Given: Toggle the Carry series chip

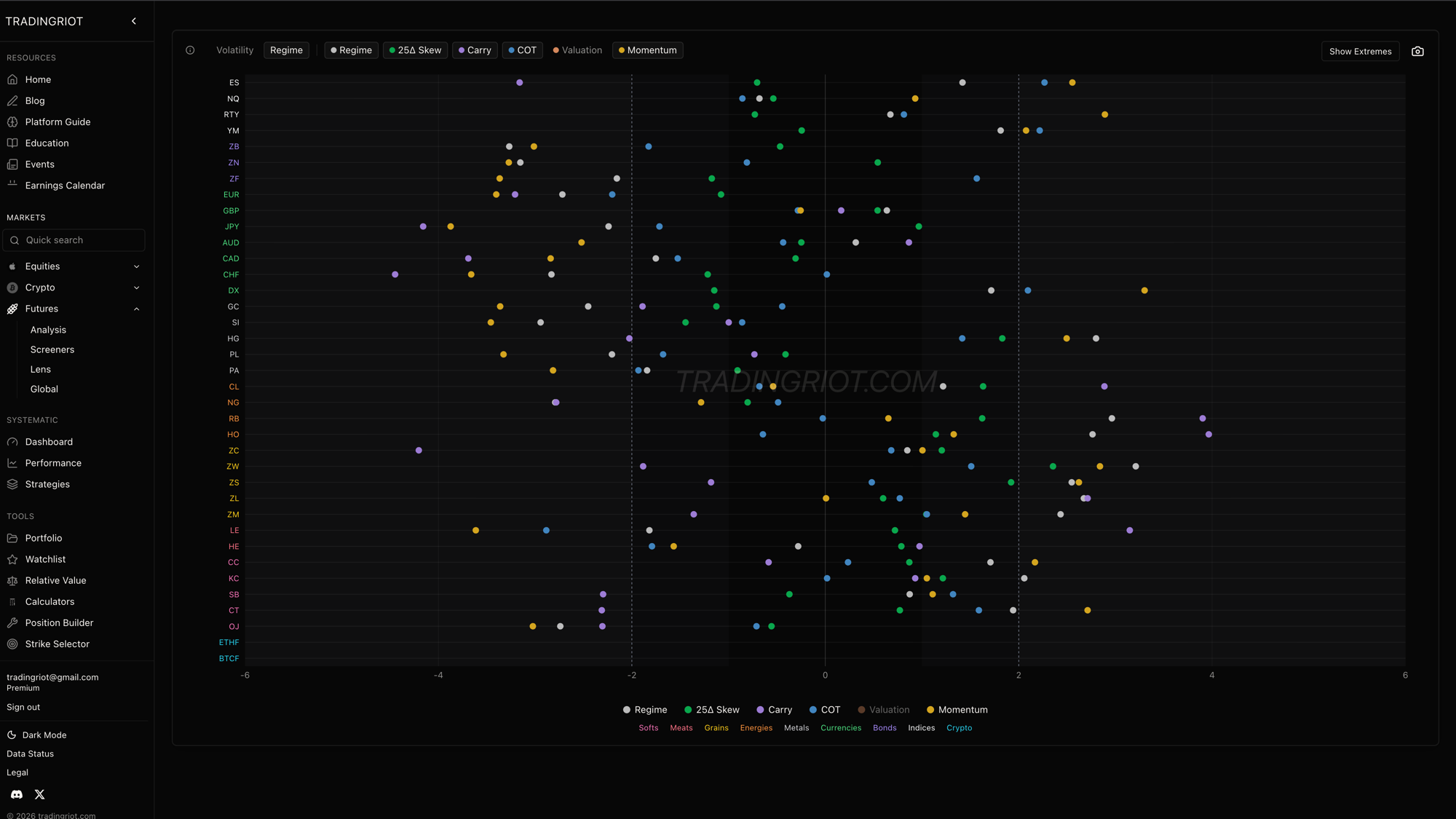Looking at the screenshot, I should tap(475, 50).
